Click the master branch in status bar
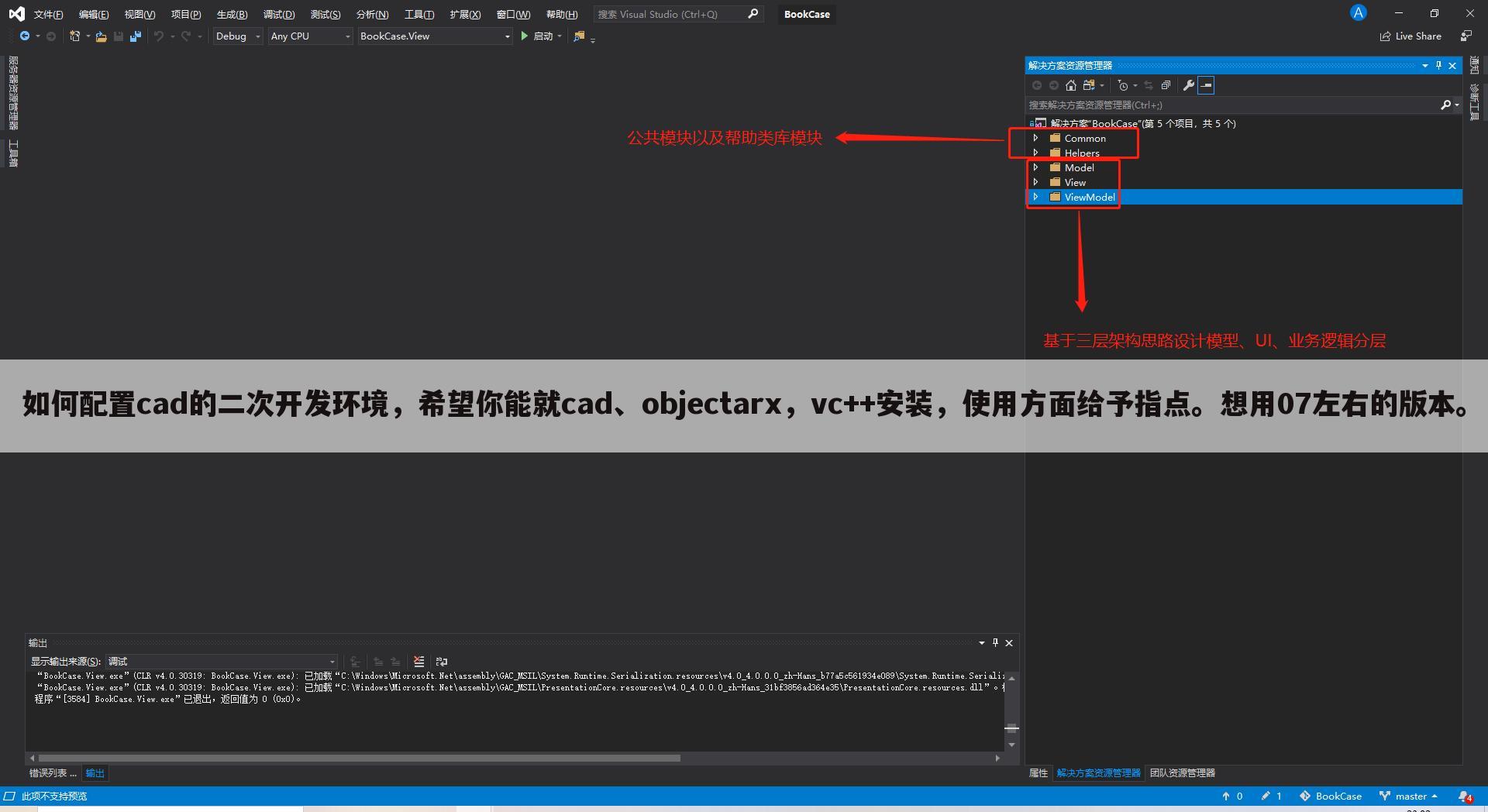1488x812 pixels. click(1409, 797)
